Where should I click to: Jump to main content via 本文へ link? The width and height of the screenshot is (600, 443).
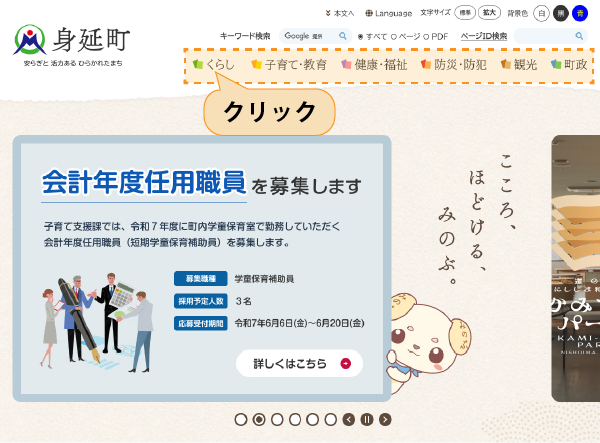340,13
